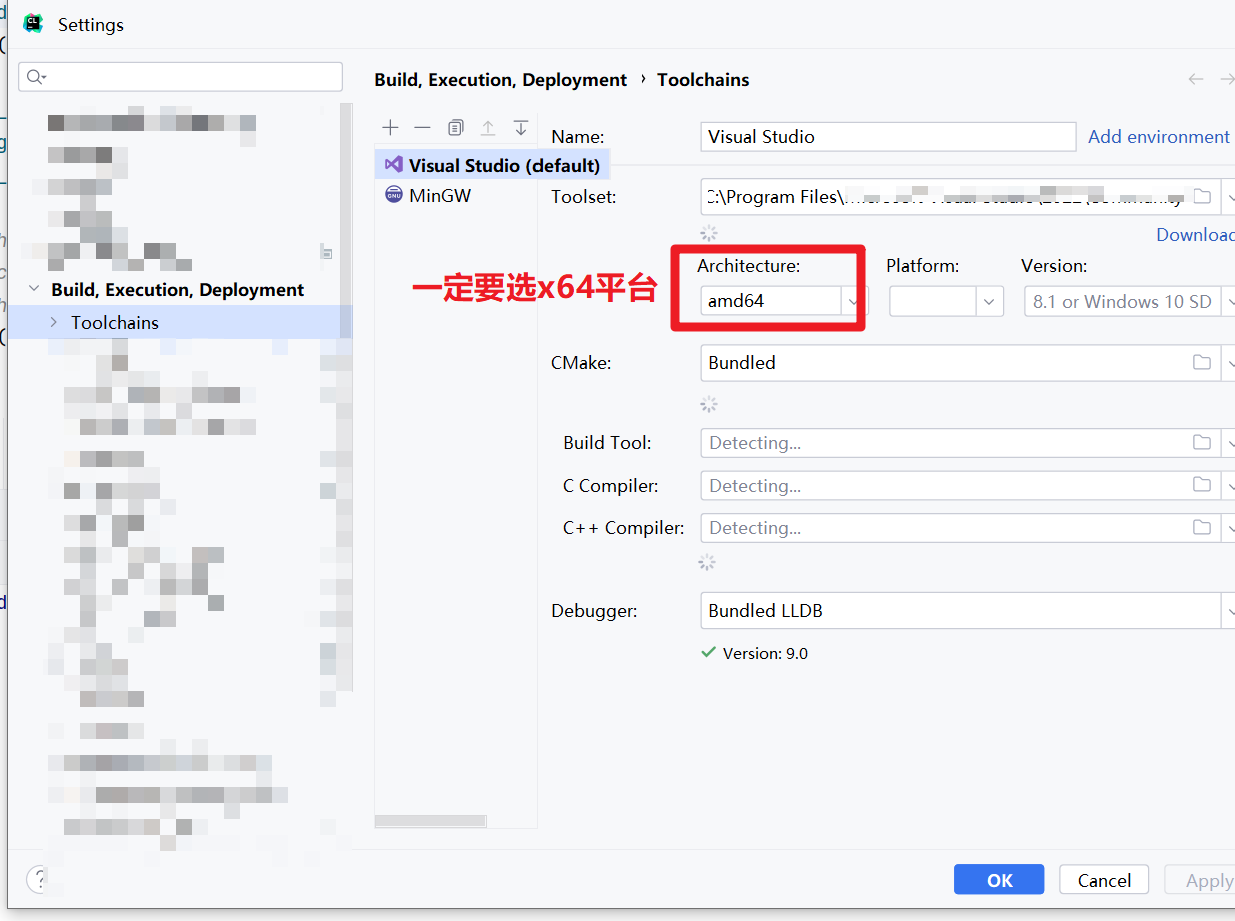Open Build Tool dropdown arrow
Image resolution: width=1235 pixels, height=921 pixels.
pyautogui.click(x=1228, y=442)
